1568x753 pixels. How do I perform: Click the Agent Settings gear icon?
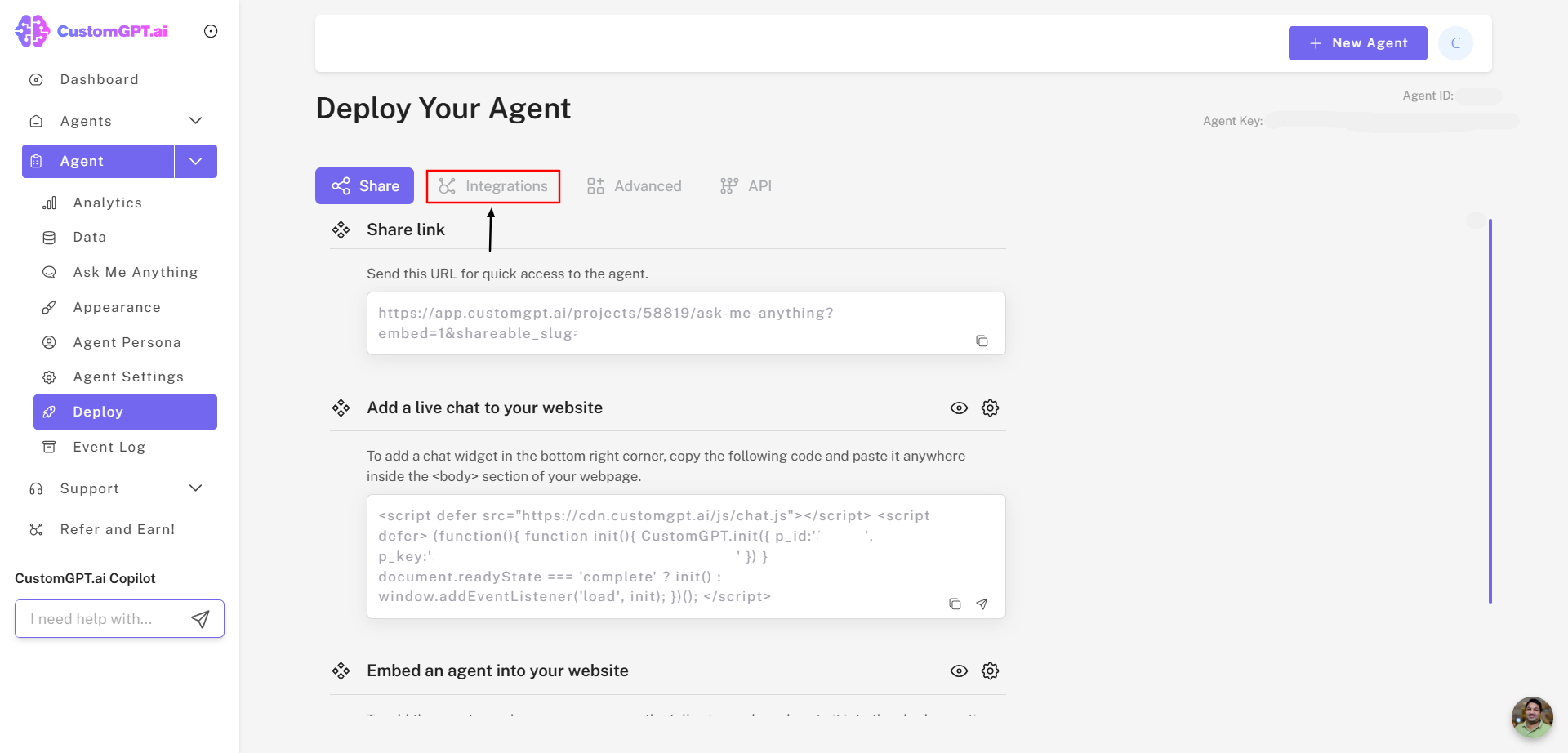pos(49,377)
